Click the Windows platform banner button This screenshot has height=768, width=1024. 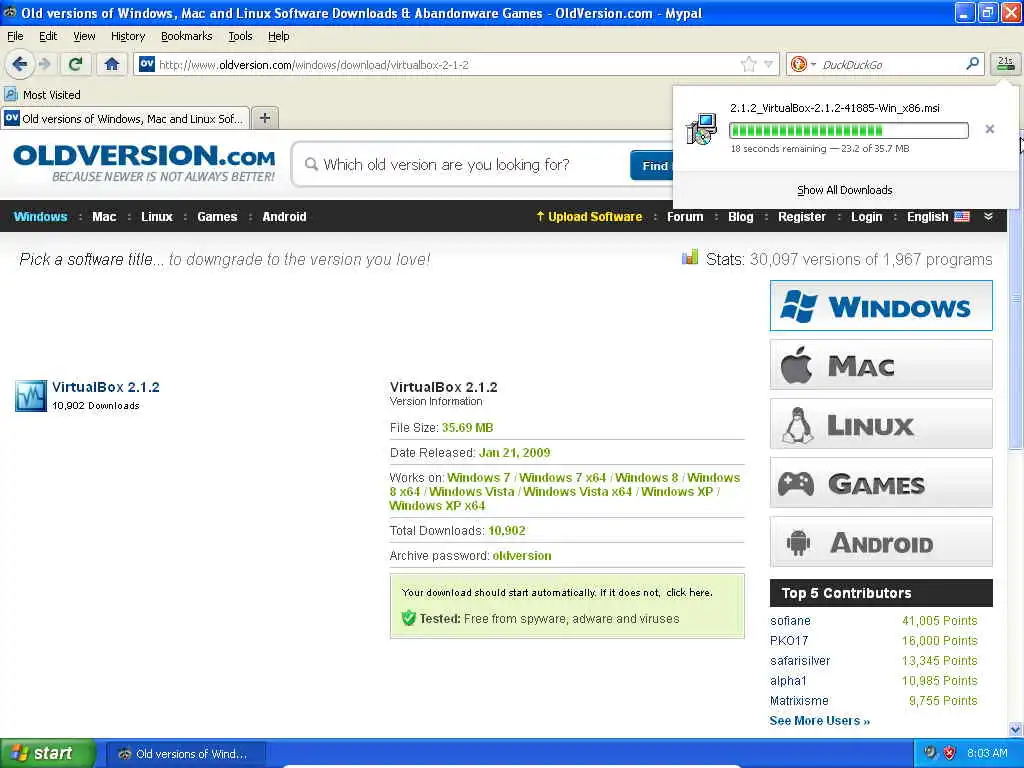pos(881,306)
